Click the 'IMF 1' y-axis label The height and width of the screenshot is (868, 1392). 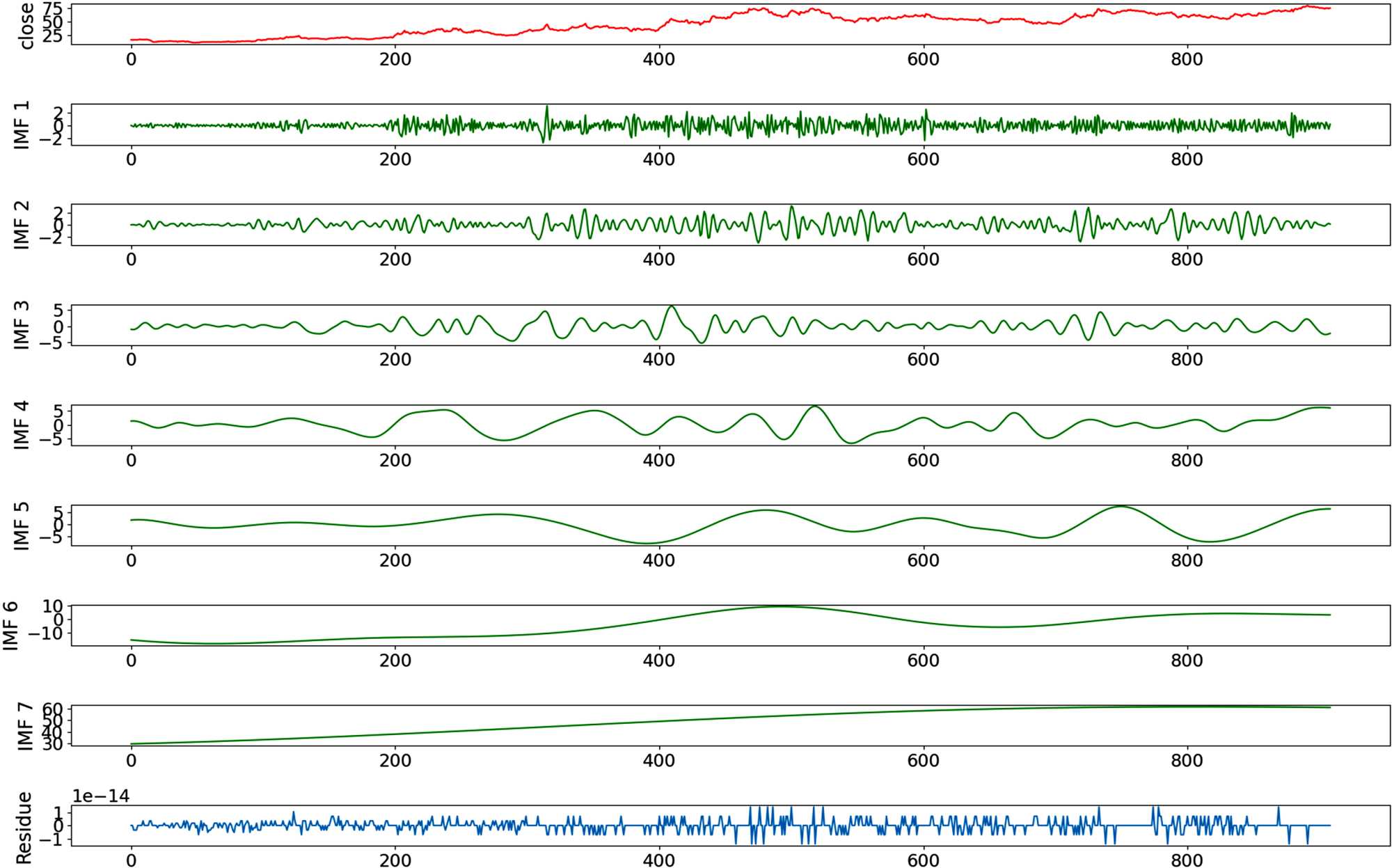point(22,125)
